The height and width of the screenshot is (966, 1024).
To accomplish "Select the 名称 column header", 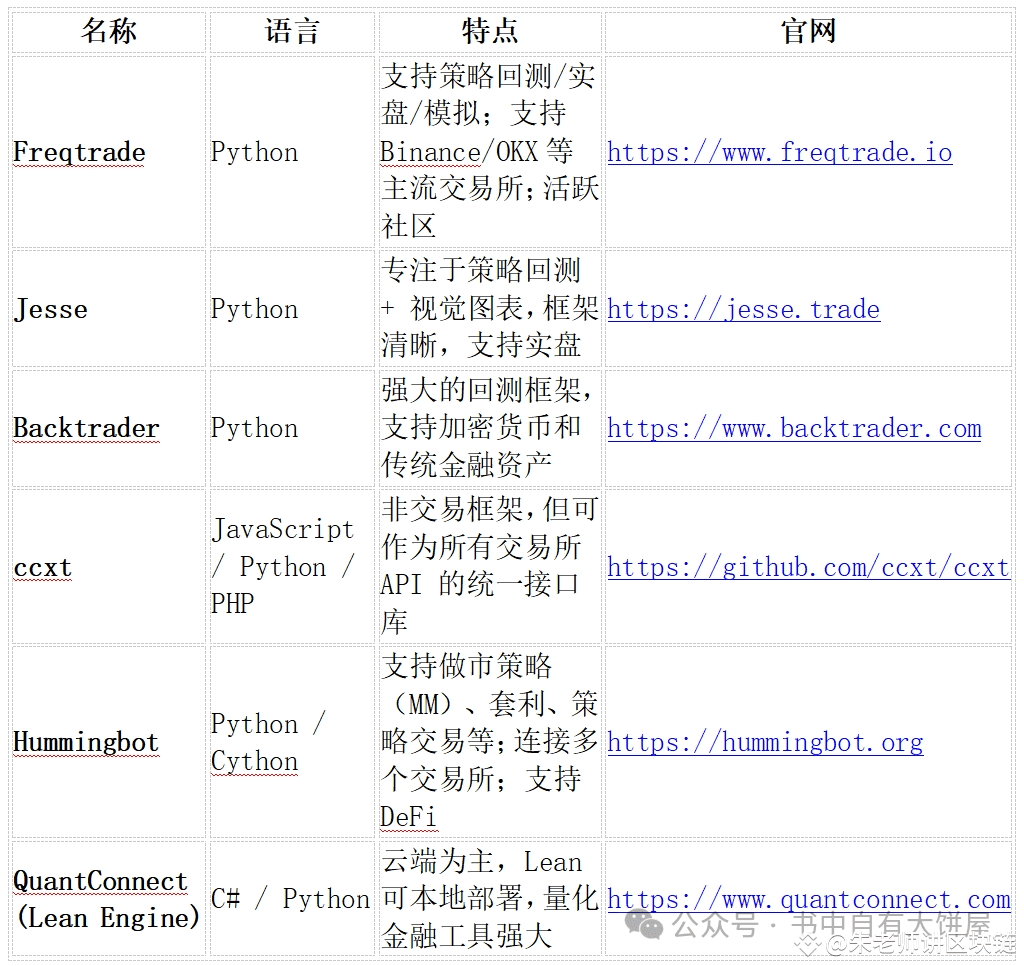I will (x=108, y=32).
